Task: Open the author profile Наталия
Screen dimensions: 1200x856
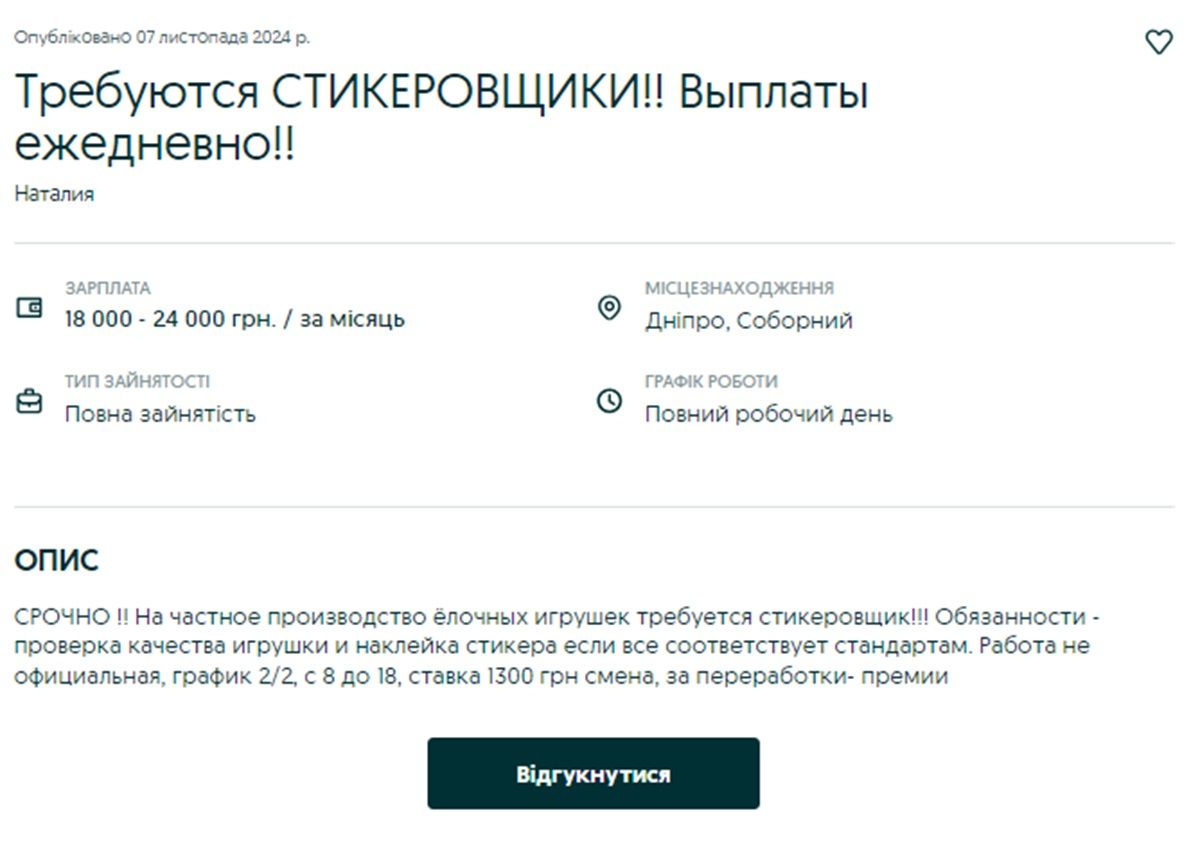Action: 54,195
